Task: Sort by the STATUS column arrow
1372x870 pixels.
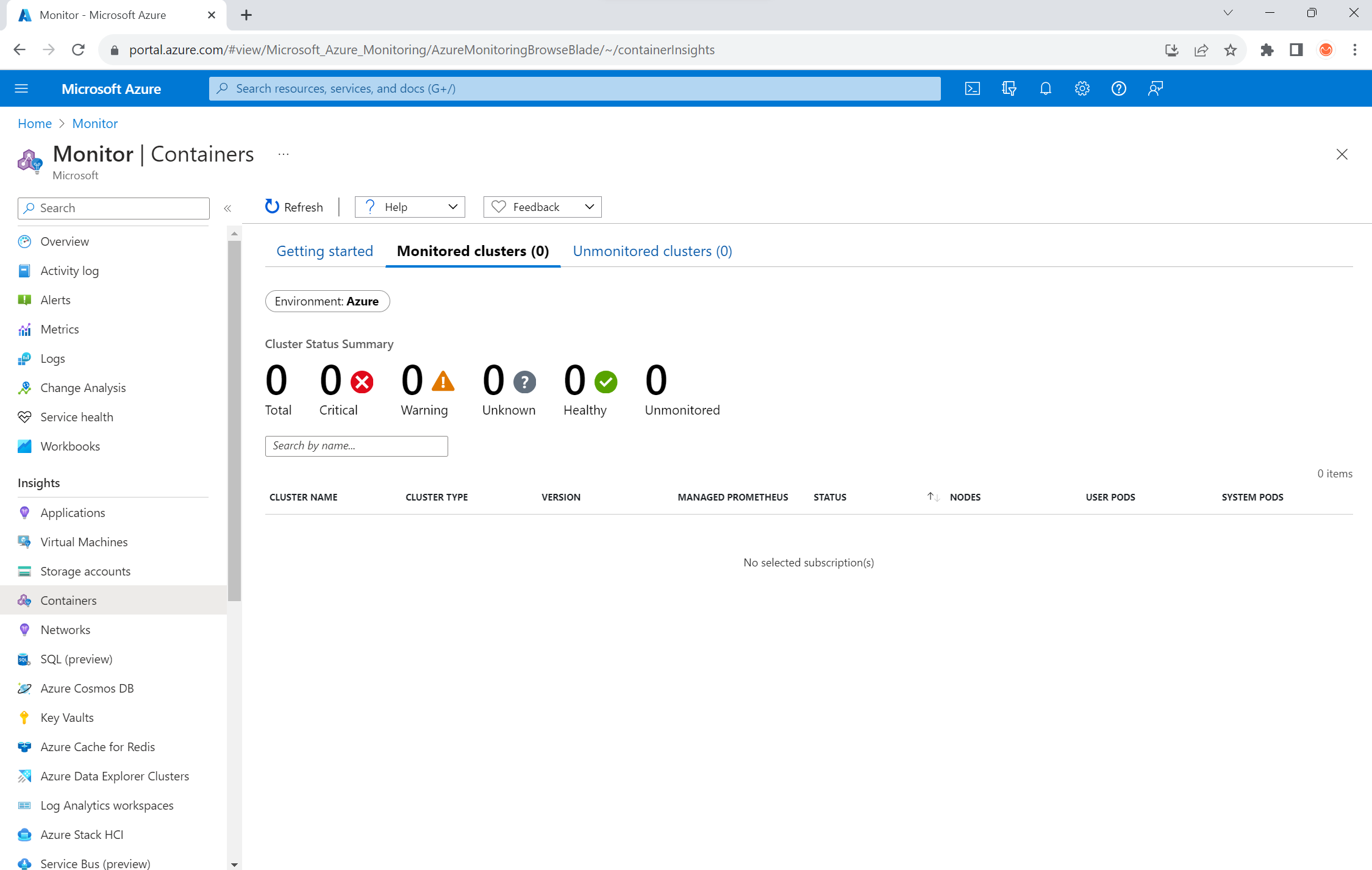Action: pyautogui.click(x=933, y=497)
